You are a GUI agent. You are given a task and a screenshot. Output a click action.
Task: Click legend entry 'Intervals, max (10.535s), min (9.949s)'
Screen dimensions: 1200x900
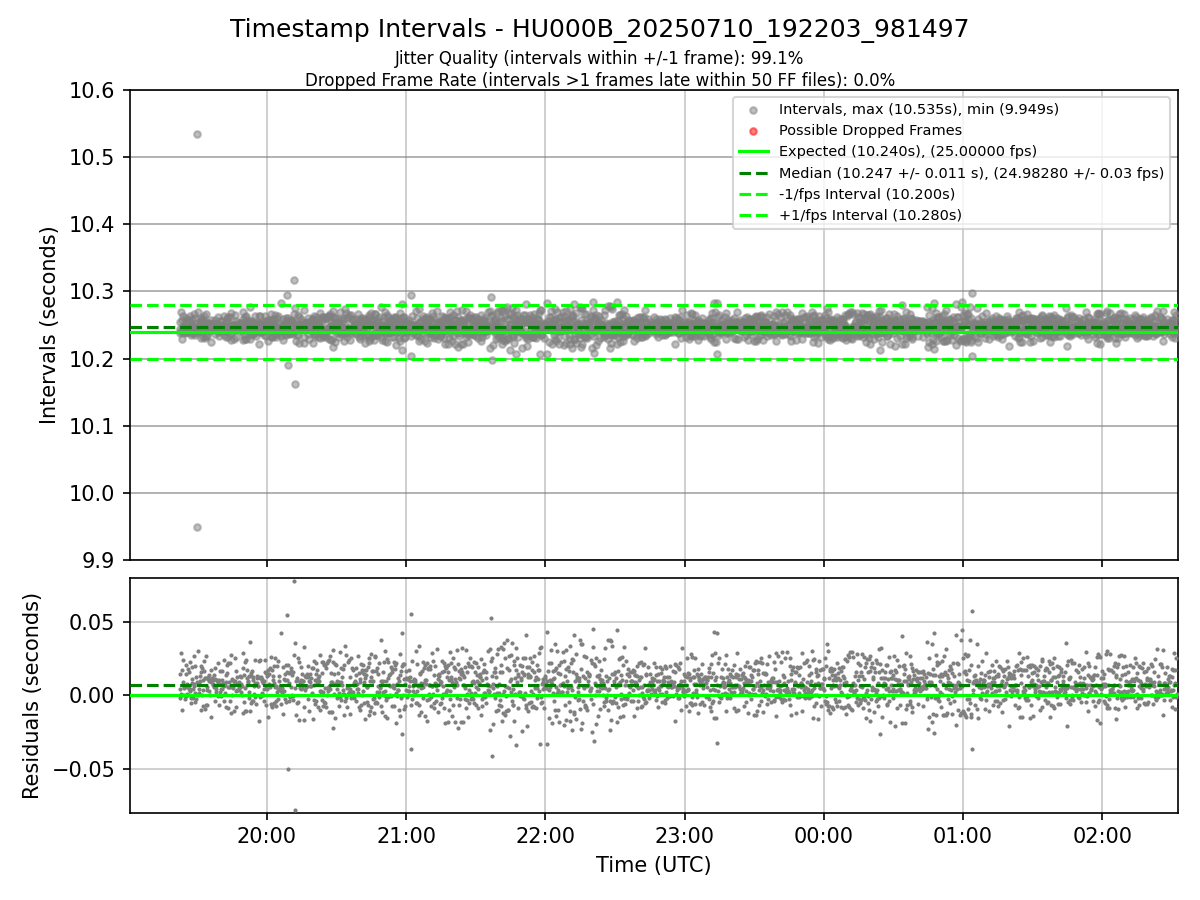tap(918, 109)
